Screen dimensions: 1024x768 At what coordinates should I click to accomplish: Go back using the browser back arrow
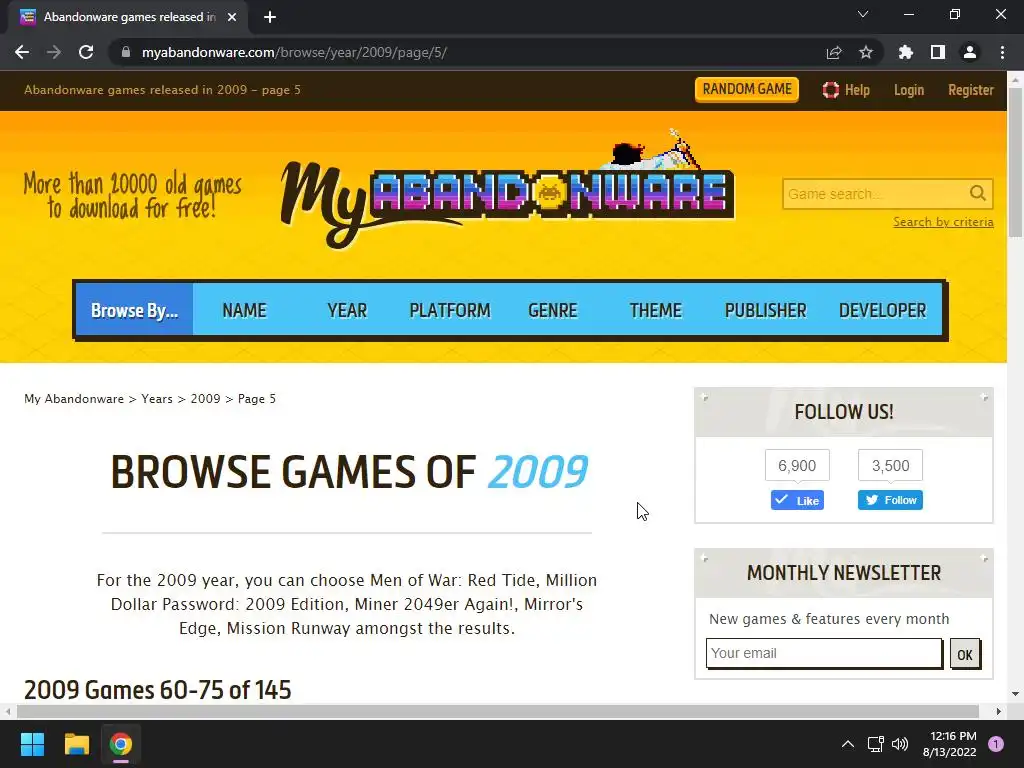[22, 52]
